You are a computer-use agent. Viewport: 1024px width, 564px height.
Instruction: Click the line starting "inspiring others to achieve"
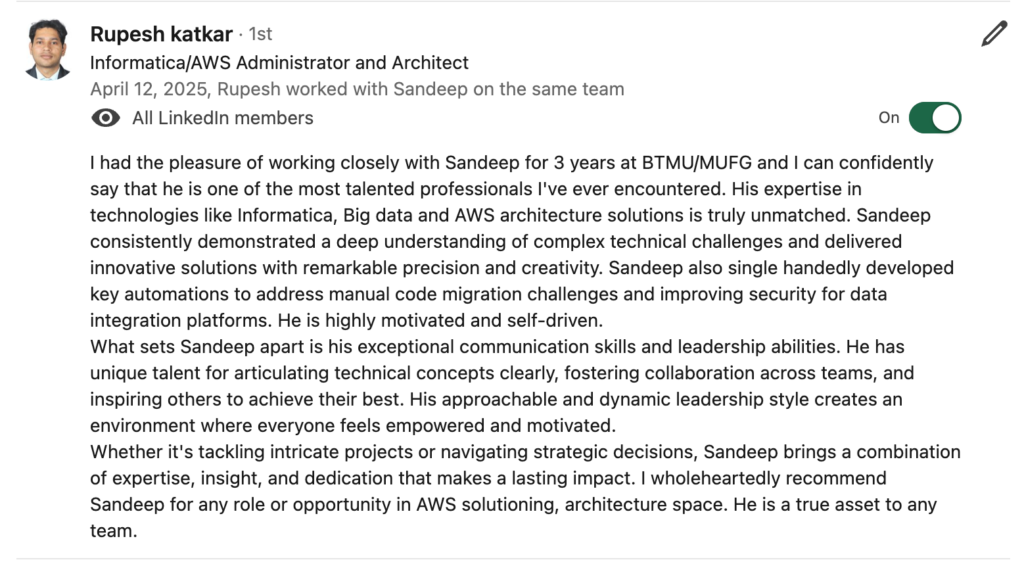click(x=496, y=400)
